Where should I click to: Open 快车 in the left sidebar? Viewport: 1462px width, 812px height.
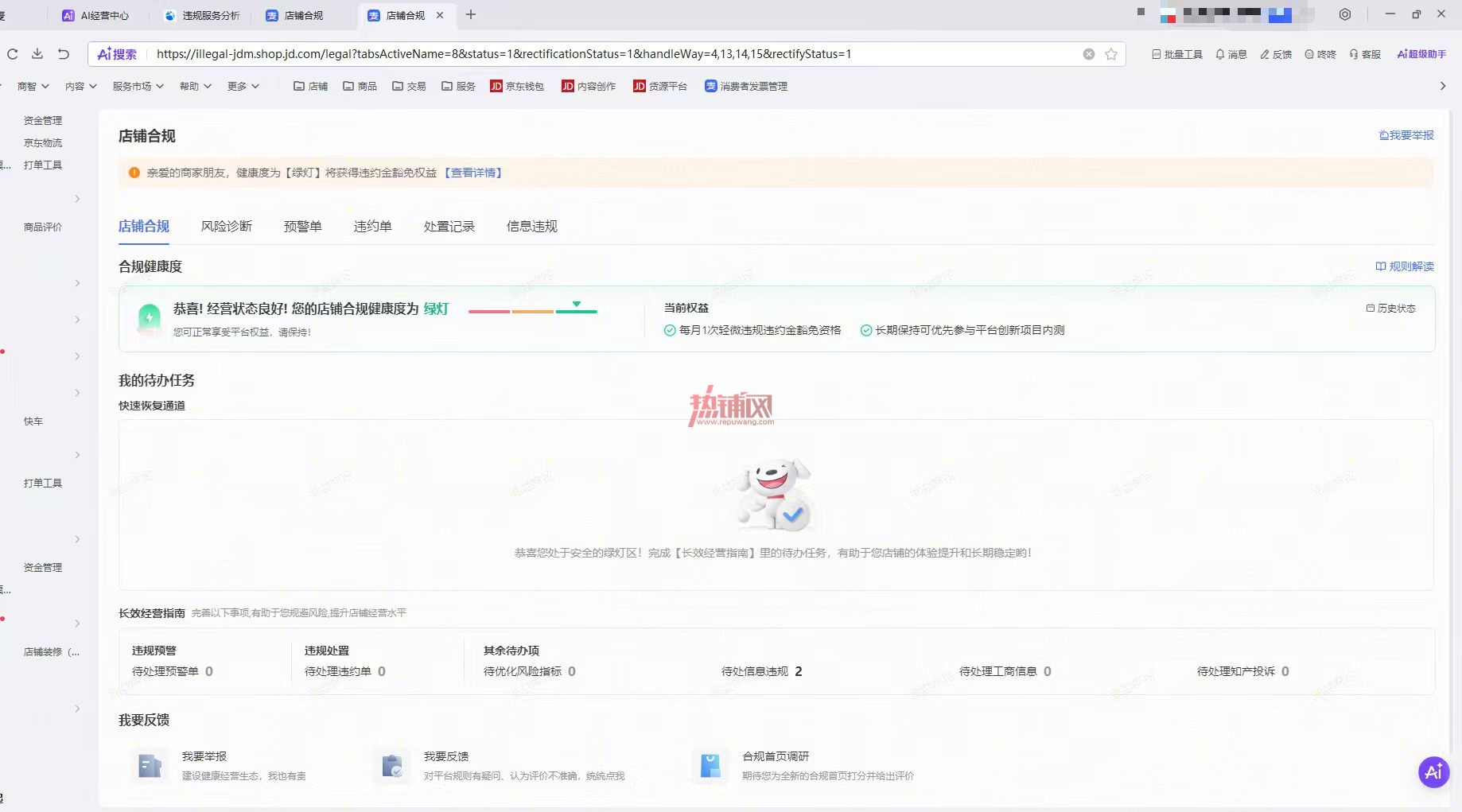tap(33, 422)
